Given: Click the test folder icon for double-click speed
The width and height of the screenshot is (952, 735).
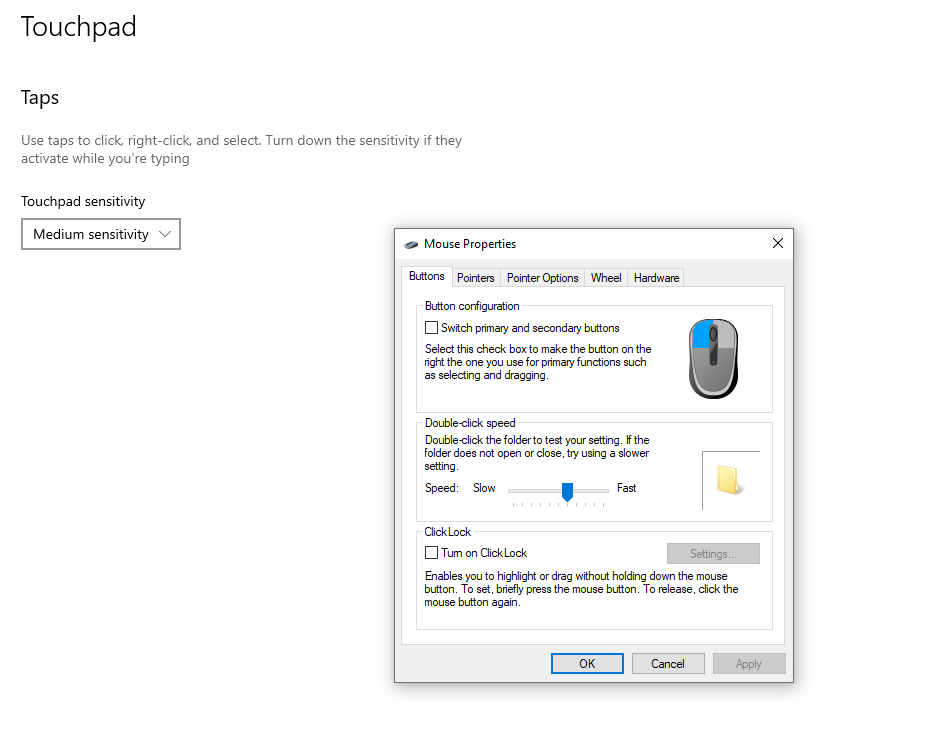Looking at the screenshot, I should click(x=728, y=480).
